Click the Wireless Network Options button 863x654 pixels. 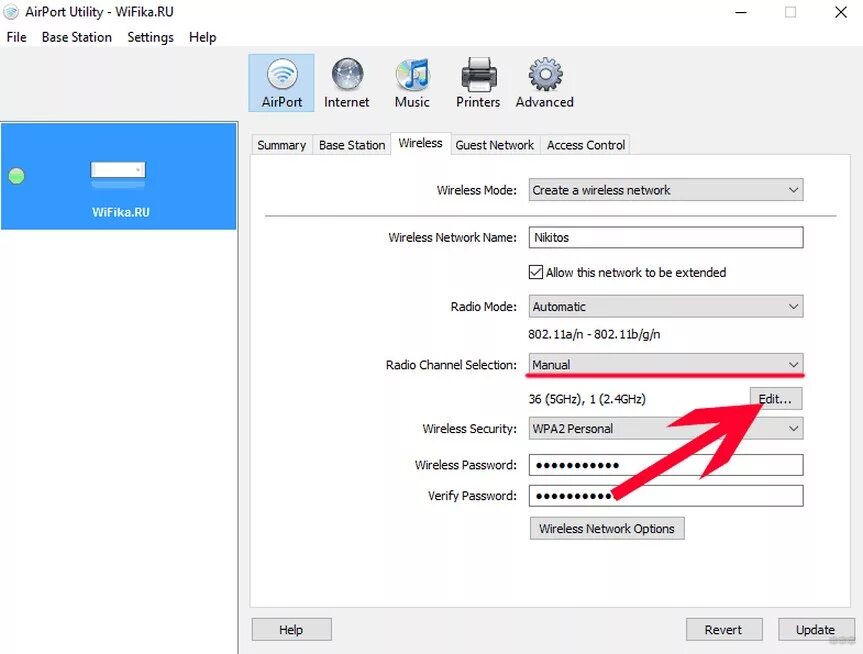coord(607,528)
